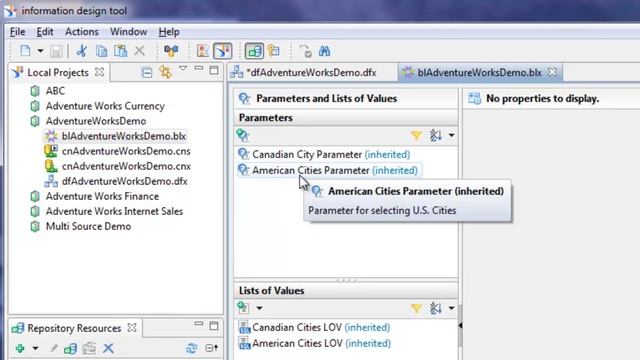Viewport: 640px width, 360px height.
Task: Open the File menu
Action: pyautogui.click(x=18, y=32)
